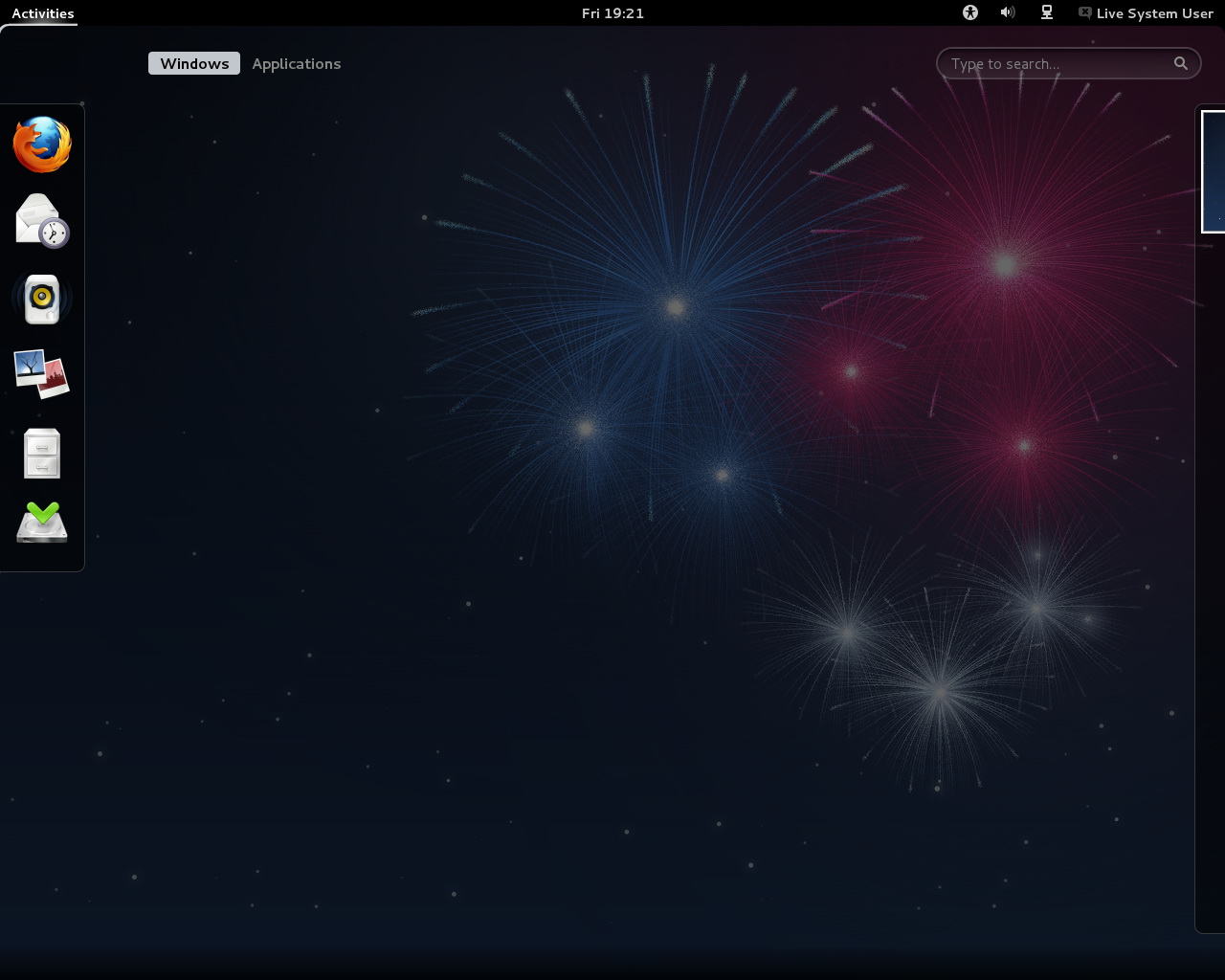Click the search magnifier icon
This screenshot has height=980, width=1225.
click(1180, 63)
